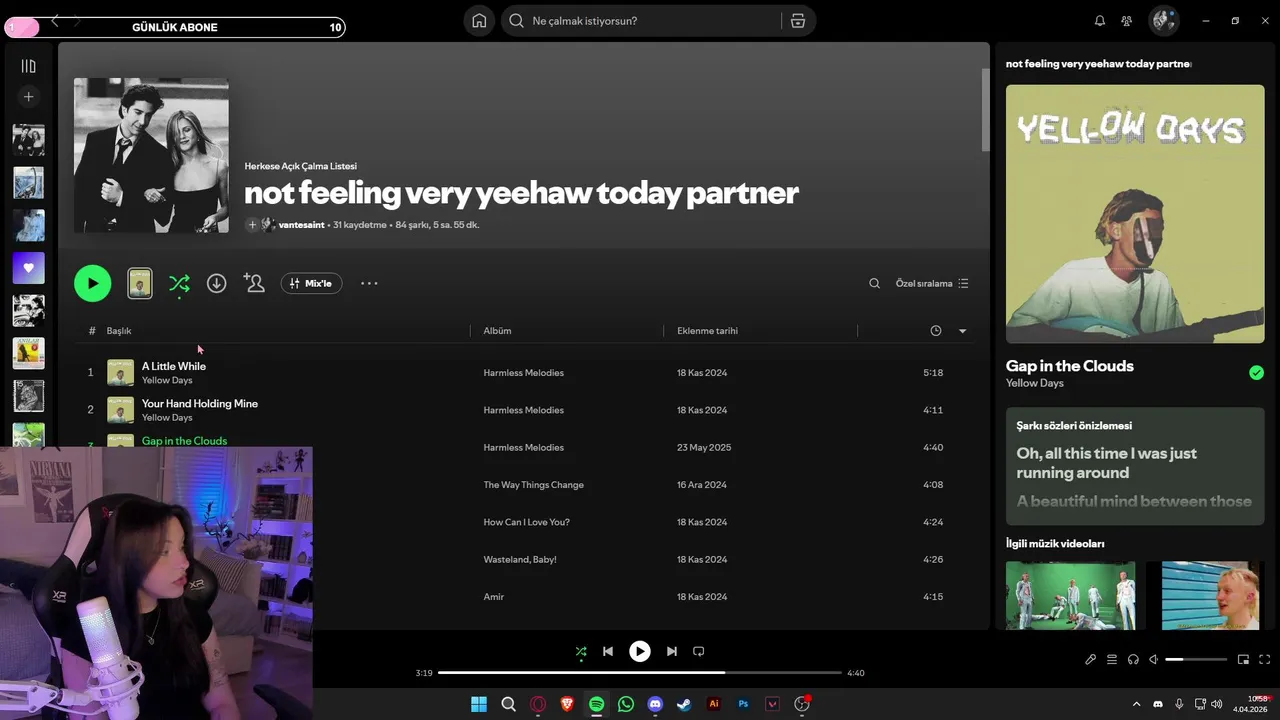
Task: Open the play queue
Action: tap(1112, 660)
